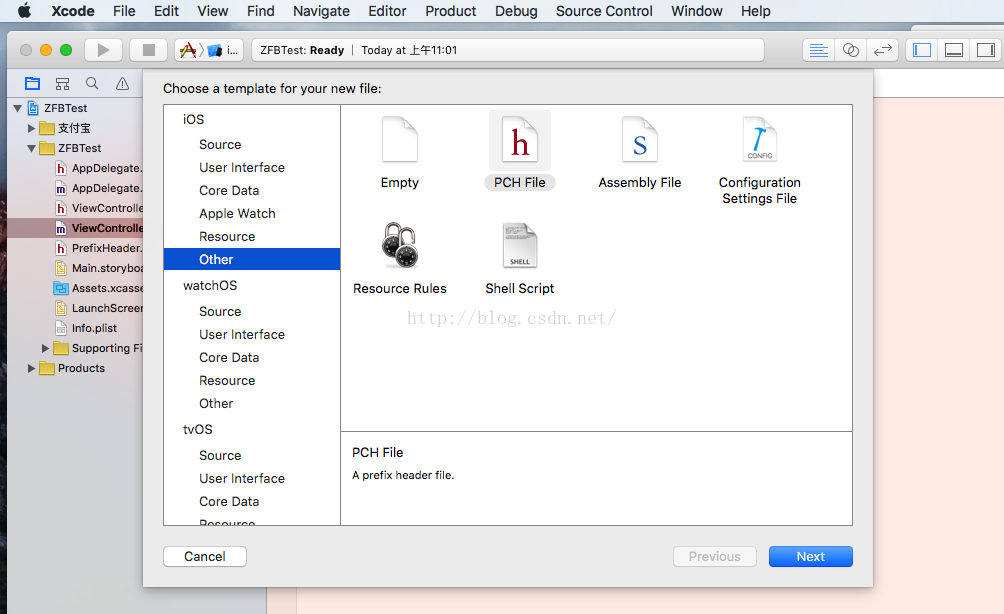
Task: Open Assets.xcassets catalog
Action: click(x=99, y=288)
